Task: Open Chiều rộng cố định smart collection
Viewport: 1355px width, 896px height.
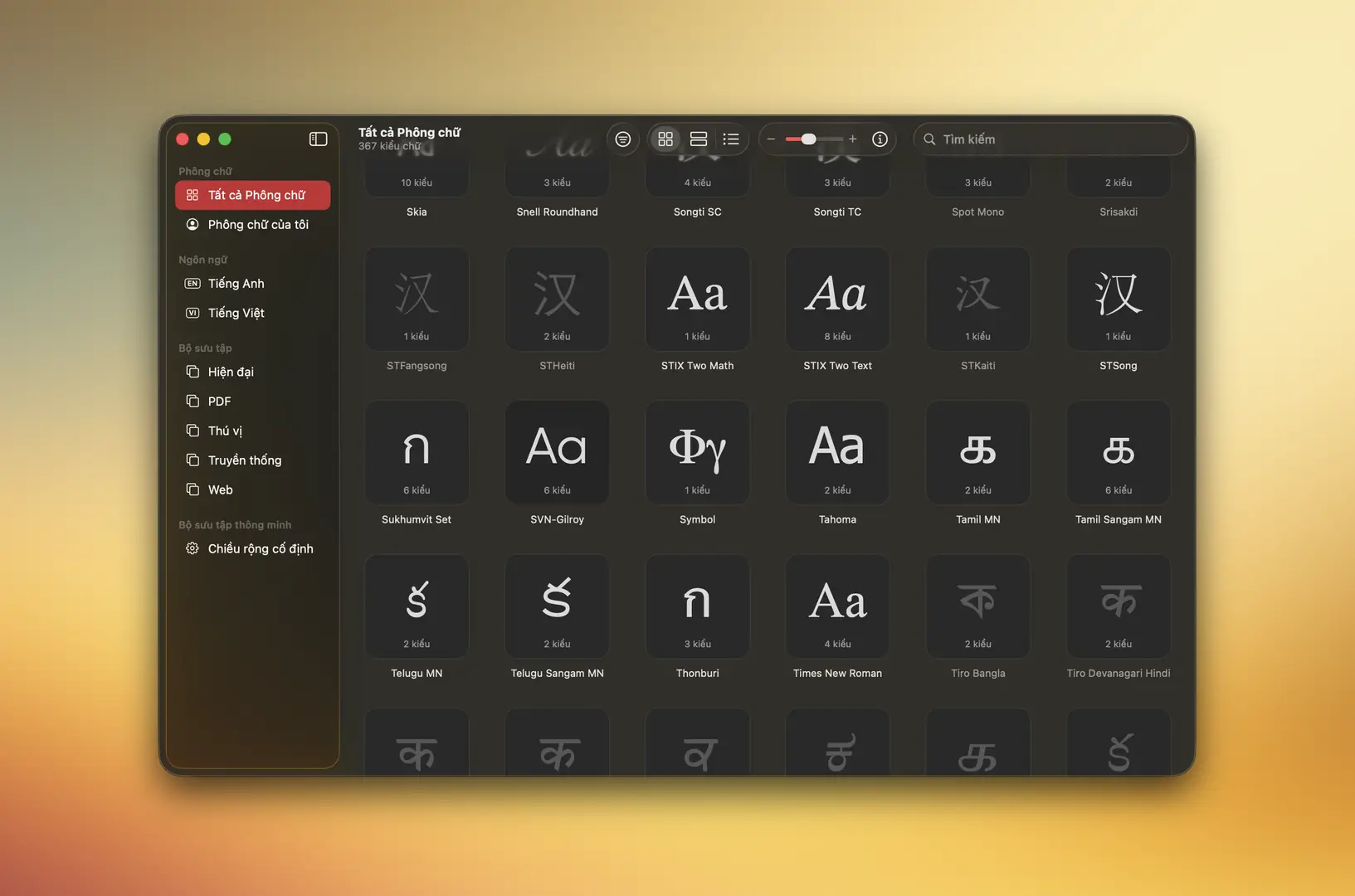Action: 253,548
